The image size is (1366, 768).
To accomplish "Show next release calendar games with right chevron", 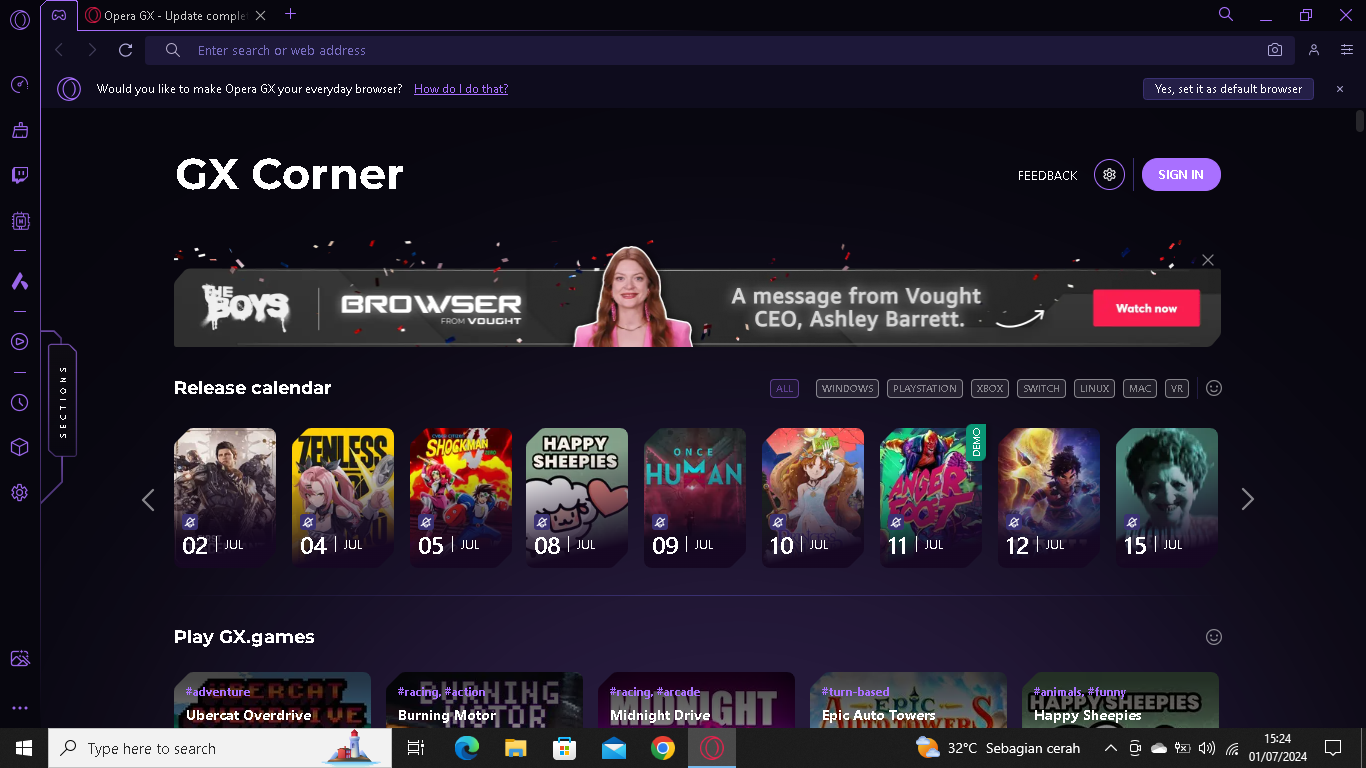I will pyautogui.click(x=1247, y=499).
